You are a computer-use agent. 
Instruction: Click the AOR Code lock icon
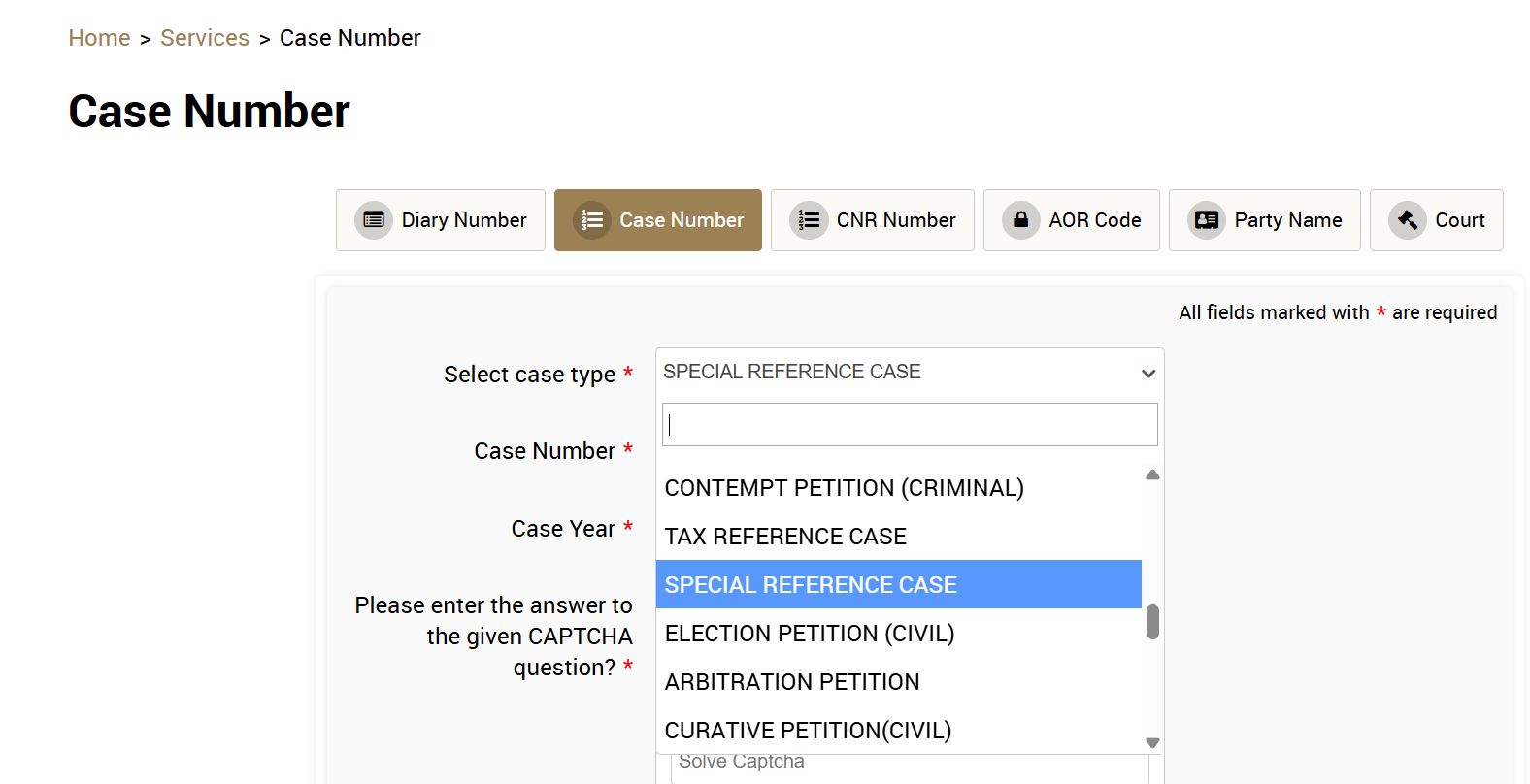coord(1021,220)
